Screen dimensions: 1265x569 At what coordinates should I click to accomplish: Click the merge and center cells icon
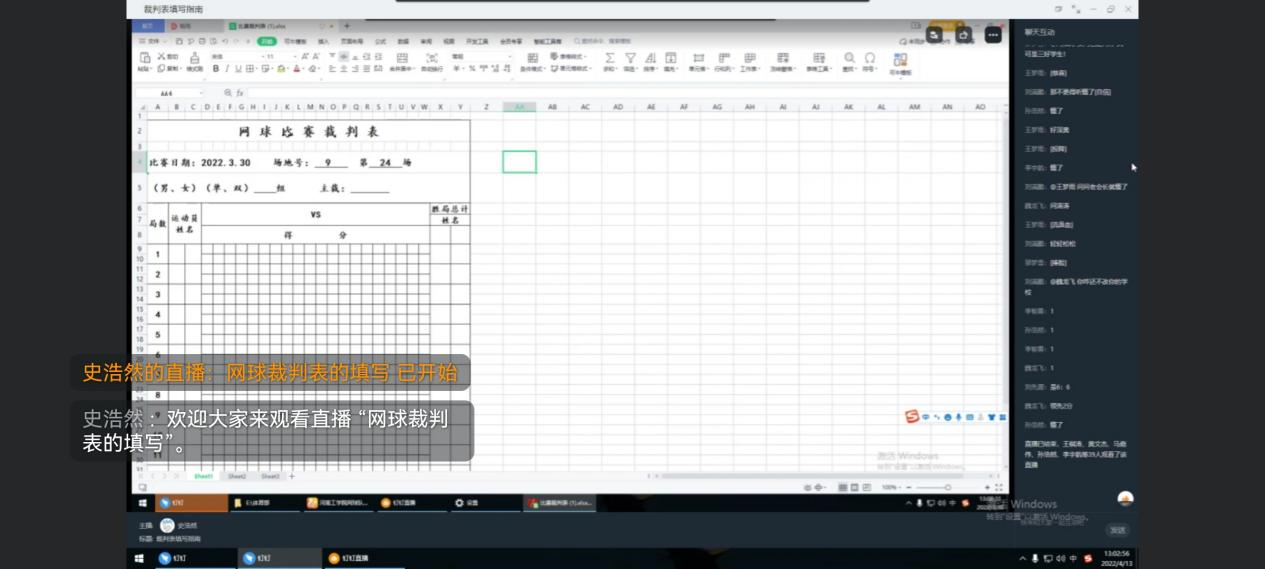point(402,59)
